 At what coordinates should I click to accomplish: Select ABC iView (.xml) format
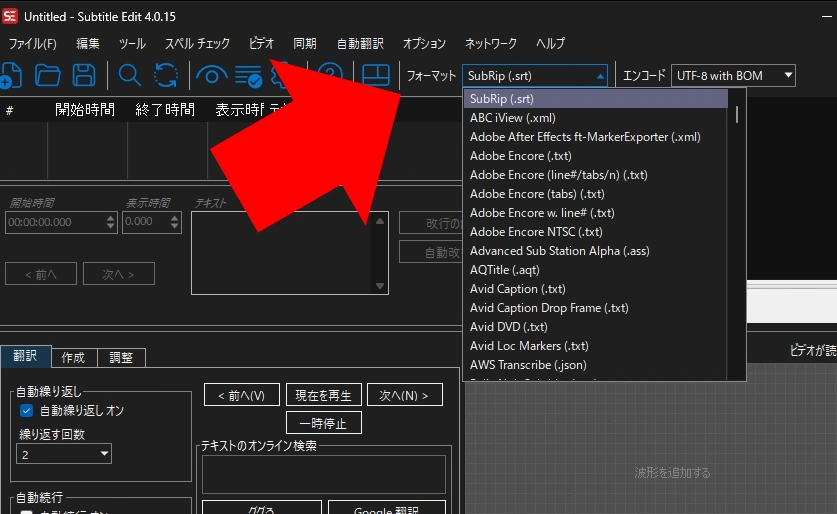595,118
